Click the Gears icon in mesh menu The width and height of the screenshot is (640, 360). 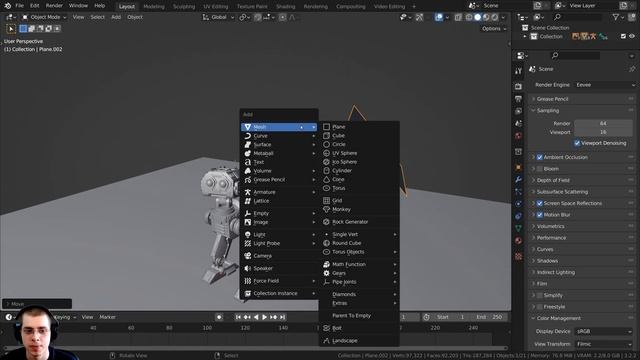pos(327,273)
